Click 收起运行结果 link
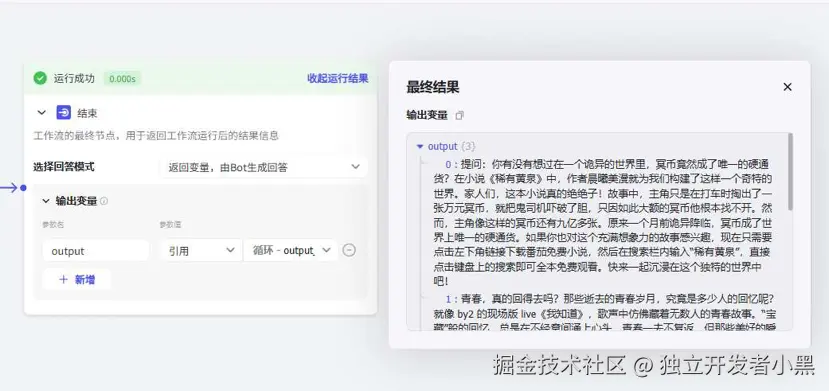 [338, 79]
